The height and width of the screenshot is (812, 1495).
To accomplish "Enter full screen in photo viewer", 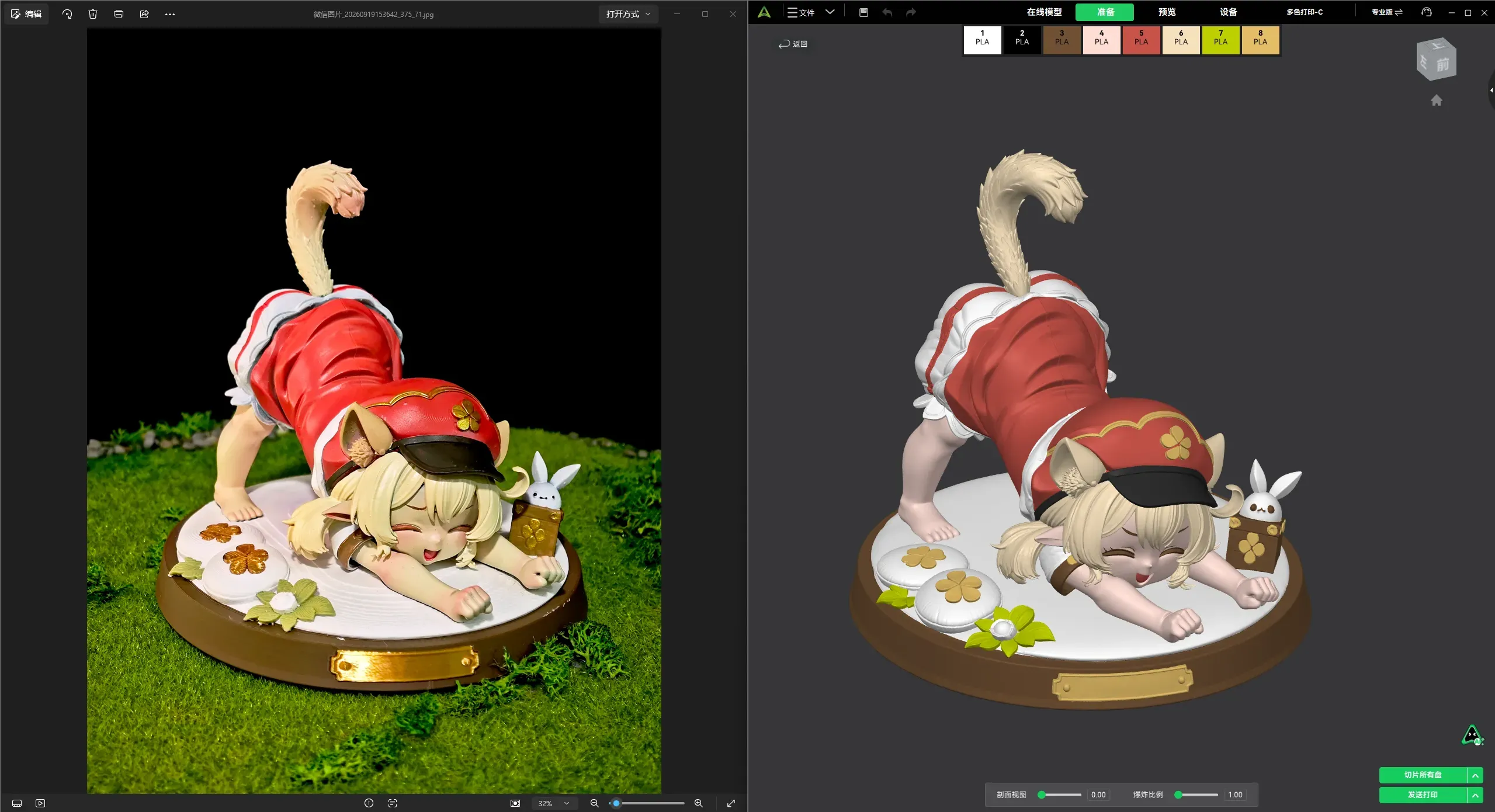I will [731, 803].
